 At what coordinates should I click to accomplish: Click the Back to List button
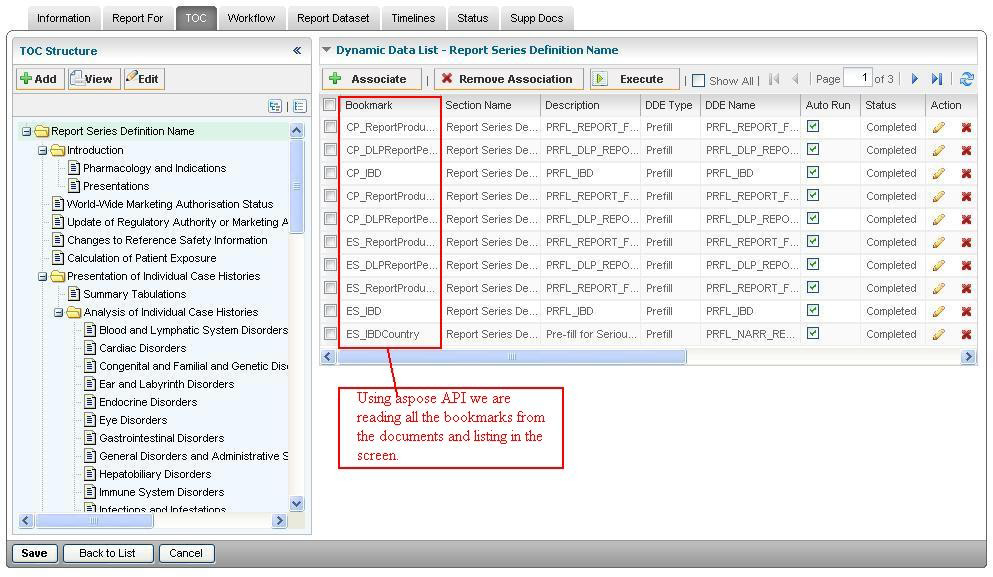click(x=107, y=554)
